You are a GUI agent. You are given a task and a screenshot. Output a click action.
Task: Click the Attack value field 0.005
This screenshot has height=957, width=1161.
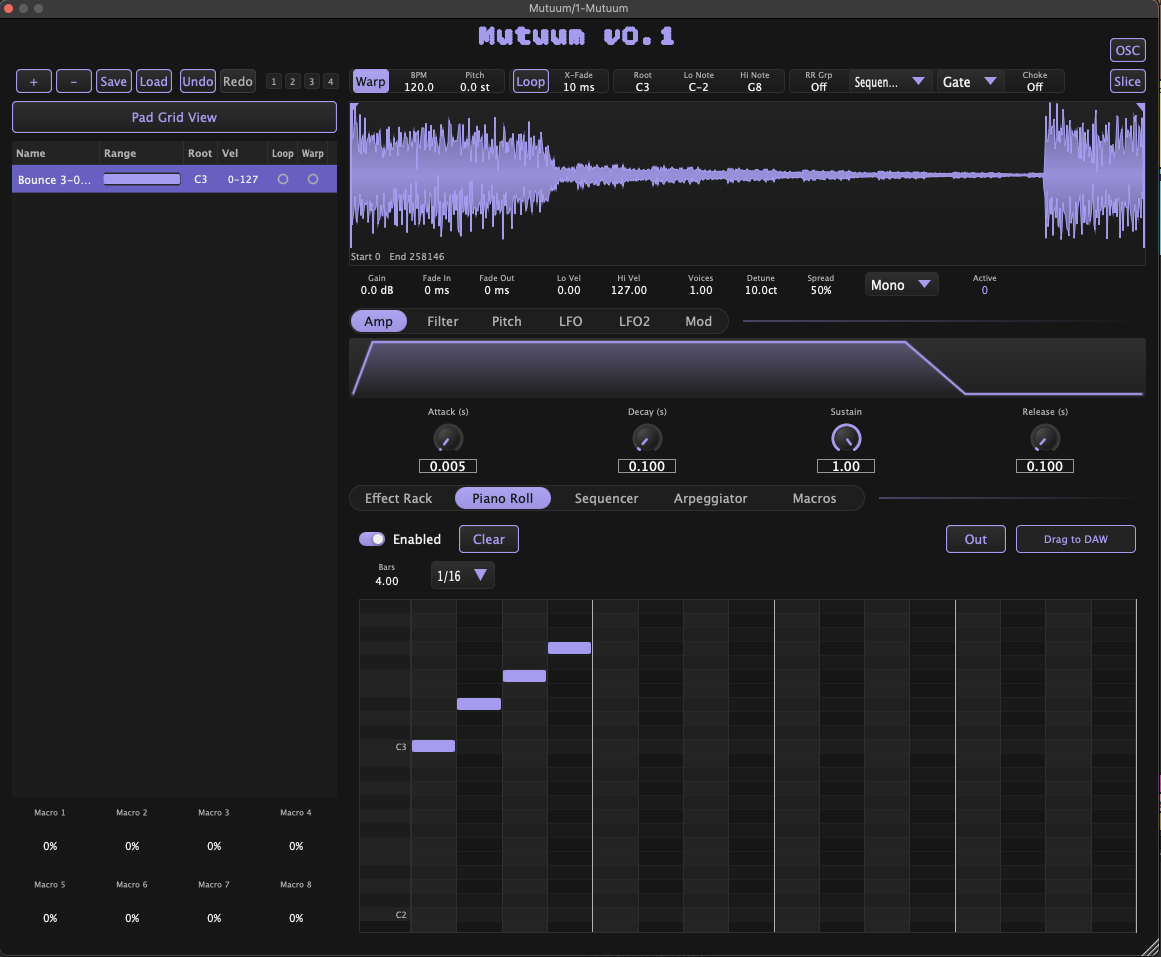[448, 466]
